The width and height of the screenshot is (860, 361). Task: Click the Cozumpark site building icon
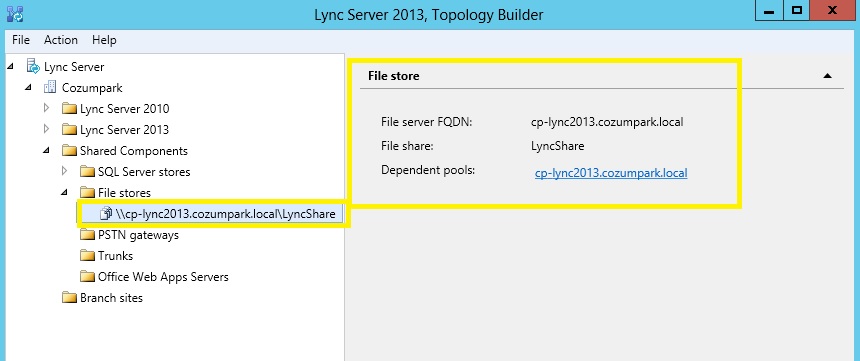[x=50, y=87]
